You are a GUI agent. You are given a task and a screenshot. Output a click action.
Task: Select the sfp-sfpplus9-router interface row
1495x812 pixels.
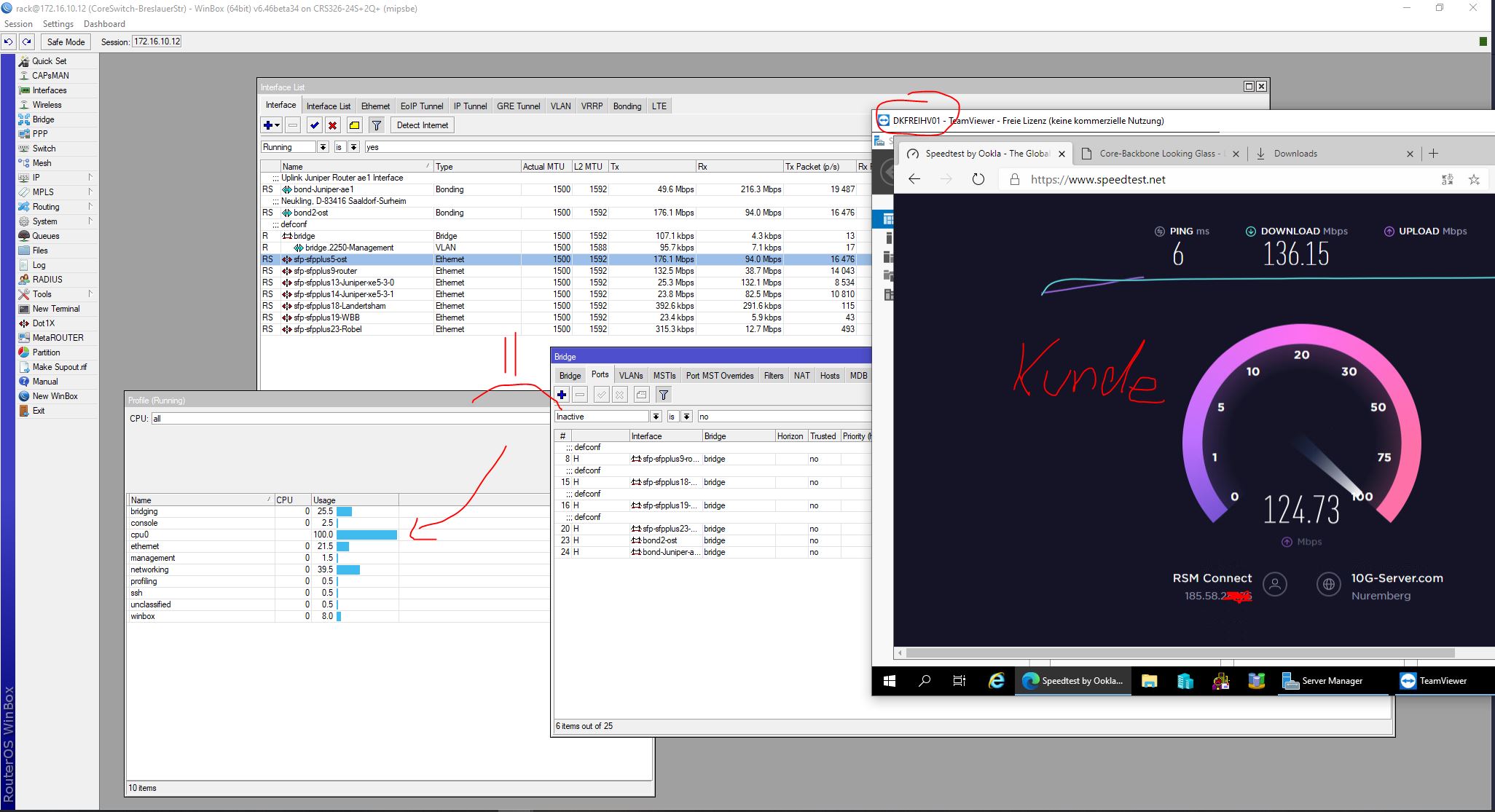pos(565,271)
